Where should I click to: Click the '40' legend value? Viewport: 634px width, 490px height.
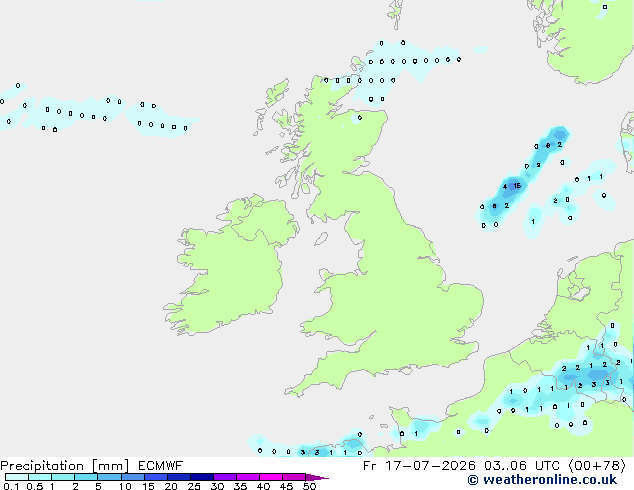click(263, 486)
